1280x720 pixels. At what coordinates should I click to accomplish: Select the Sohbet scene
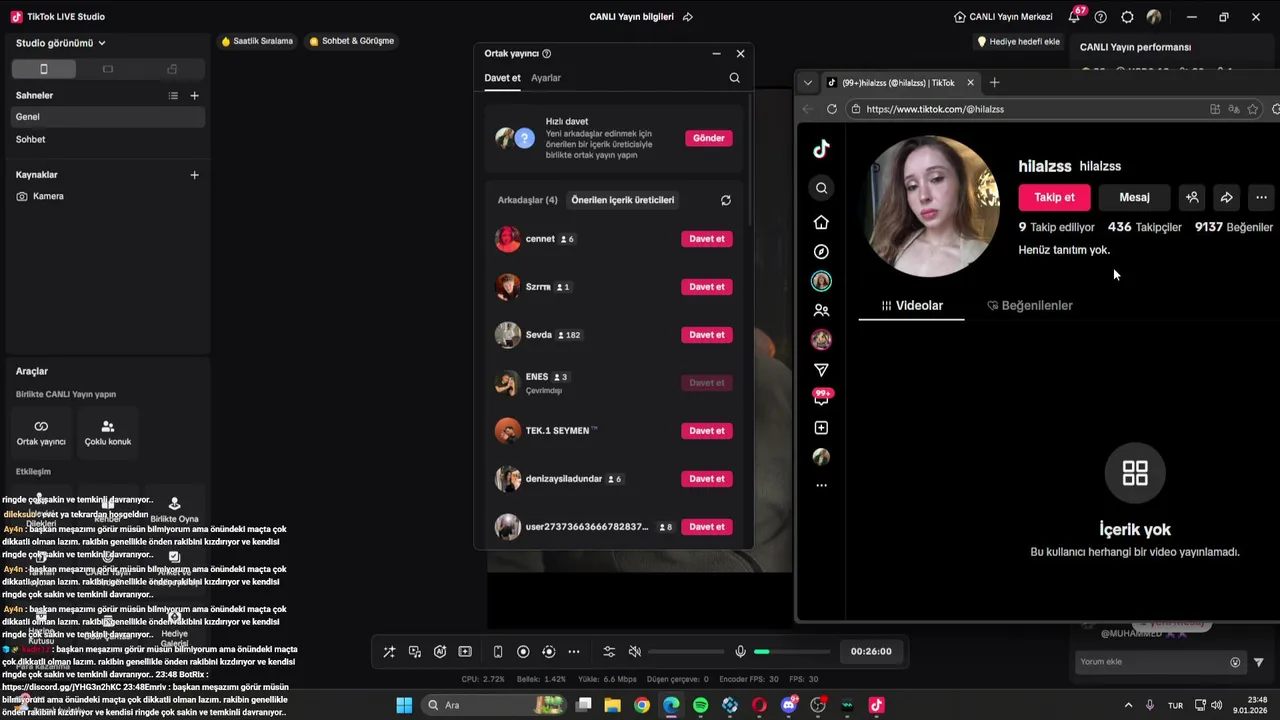(x=108, y=140)
